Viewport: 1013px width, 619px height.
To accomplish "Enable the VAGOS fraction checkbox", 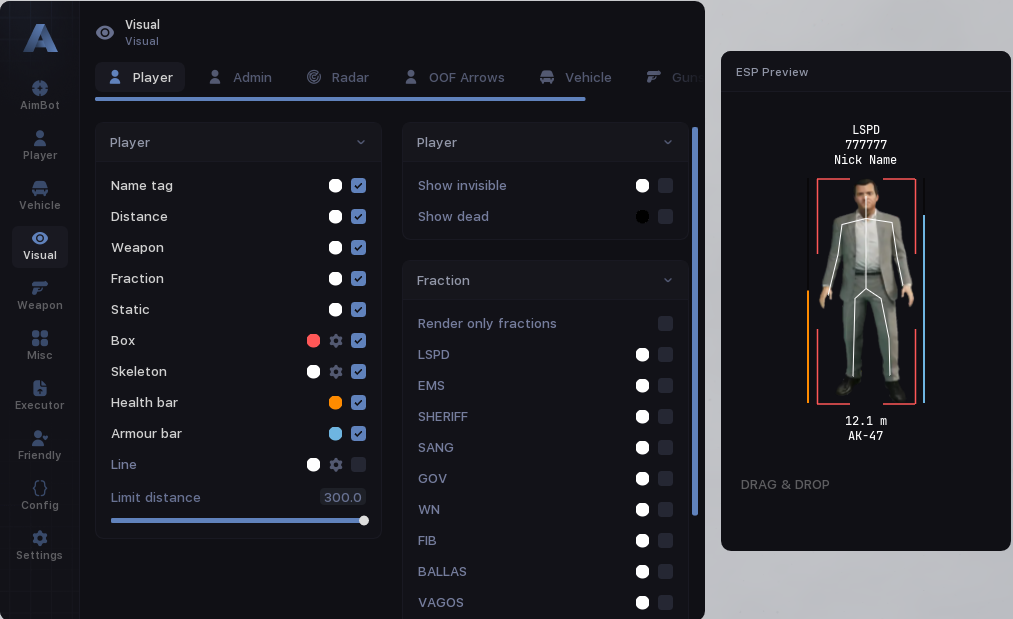I will [x=665, y=603].
